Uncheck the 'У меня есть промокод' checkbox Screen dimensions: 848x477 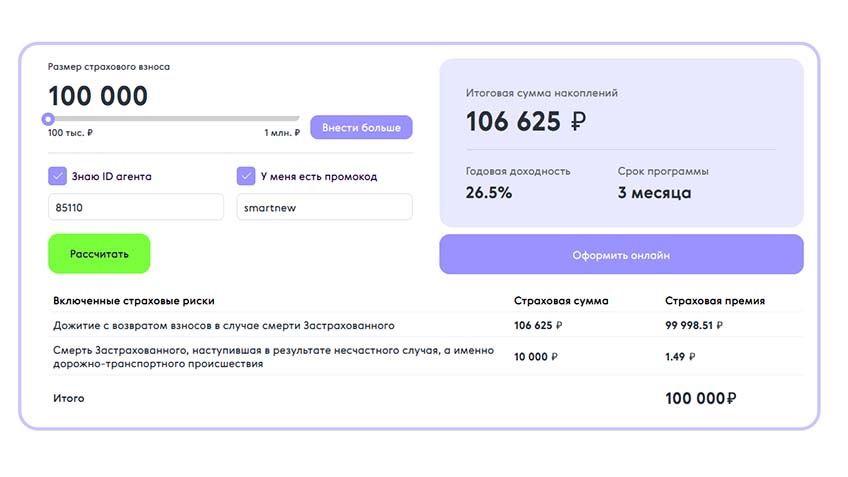point(246,176)
